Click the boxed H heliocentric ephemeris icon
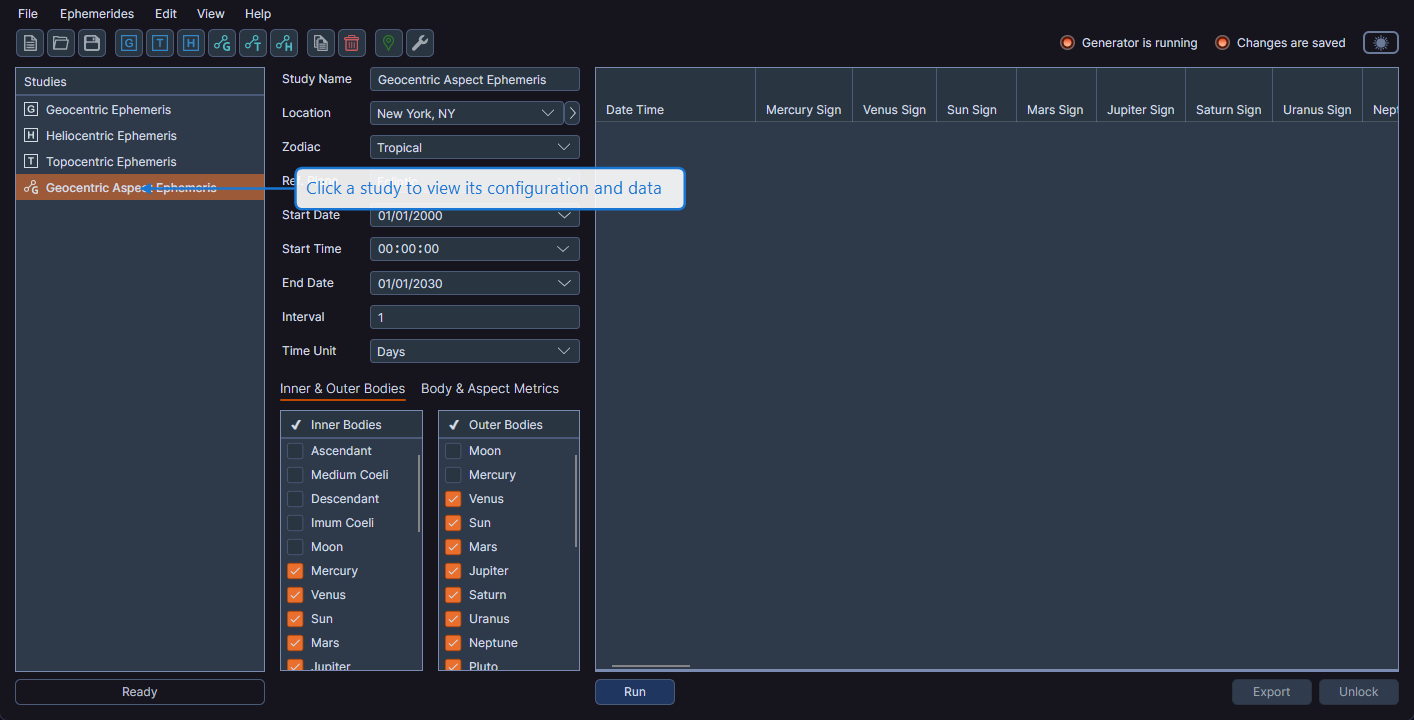This screenshot has height=720, width=1414. coord(191,43)
